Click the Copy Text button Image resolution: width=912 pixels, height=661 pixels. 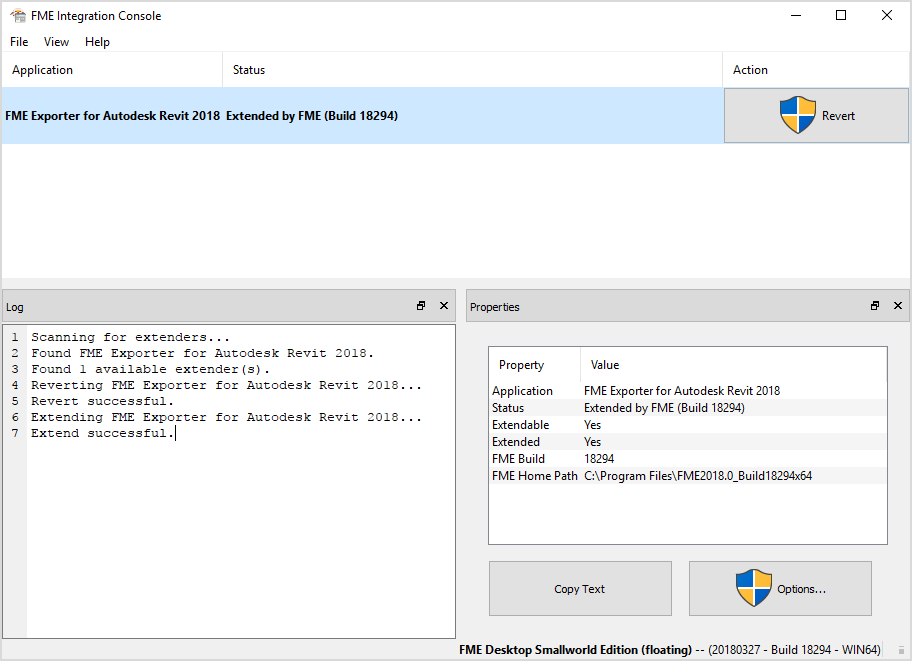click(580, 588)
